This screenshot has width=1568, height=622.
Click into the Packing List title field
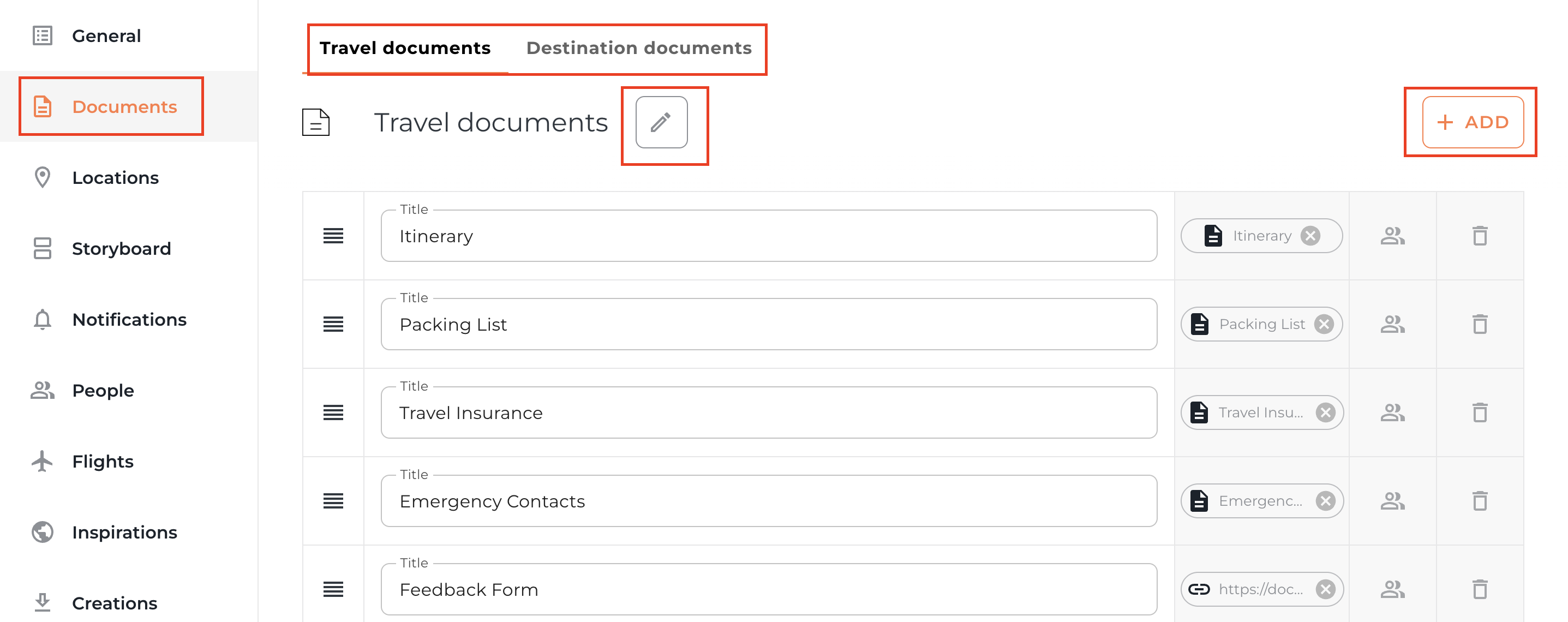point(768,325)
